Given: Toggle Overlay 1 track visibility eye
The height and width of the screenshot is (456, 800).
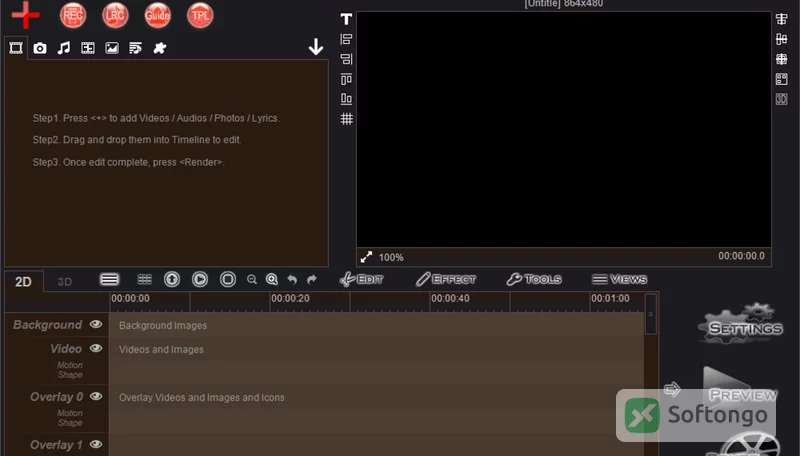Looking at the screenshot, I should pyautogui.click(x=96, y=444).
